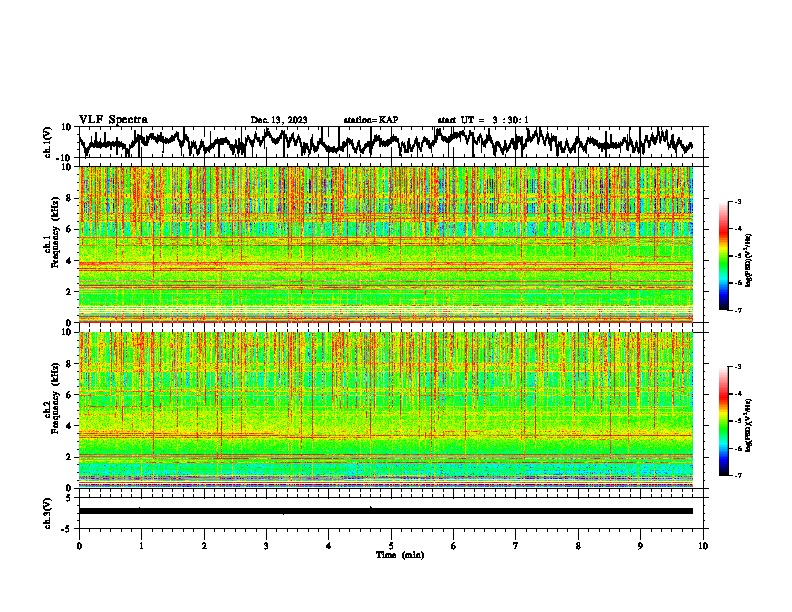Click the 2 tick label on Time axis

[204, 546]
